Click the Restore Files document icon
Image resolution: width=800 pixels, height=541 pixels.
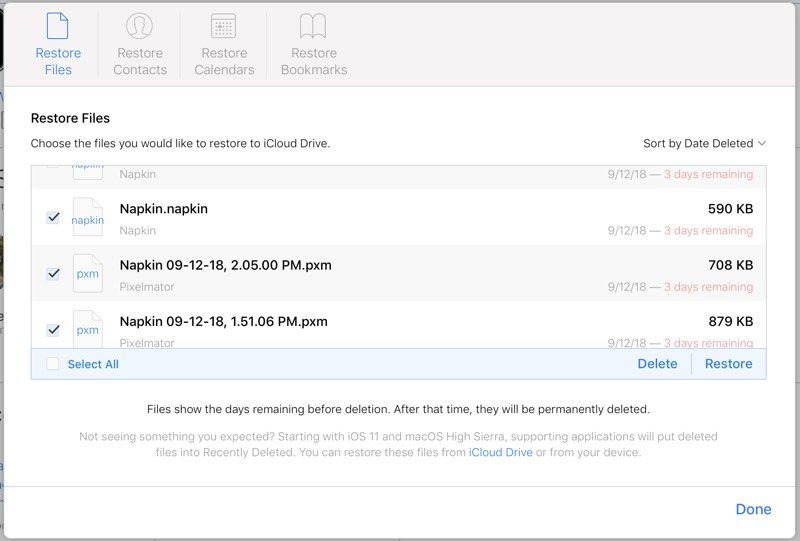pos(57,26)
